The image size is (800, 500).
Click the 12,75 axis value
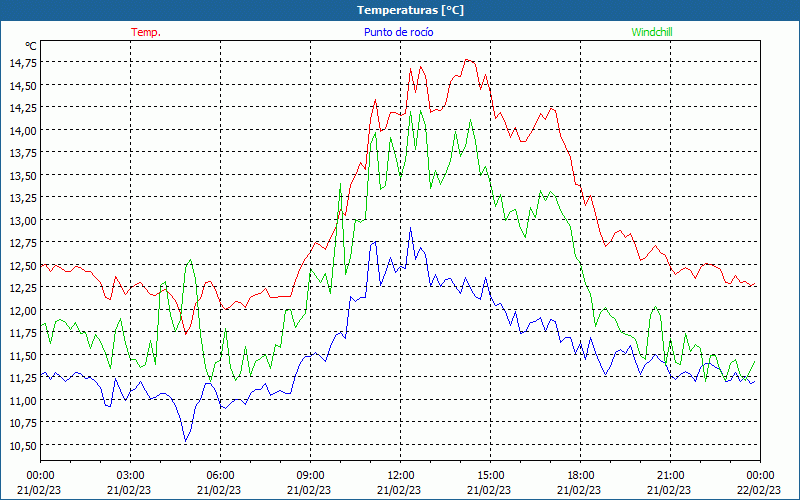click(x=22, y=243)
